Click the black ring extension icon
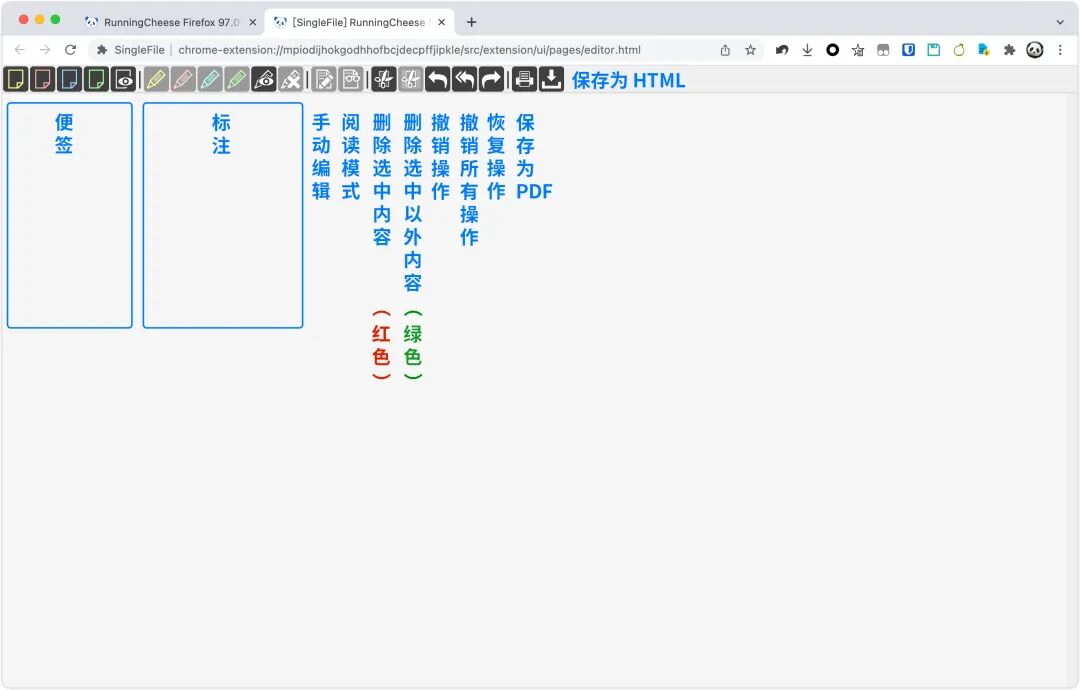The height and width of the screenshot is (690, 1080). [833, 50]
